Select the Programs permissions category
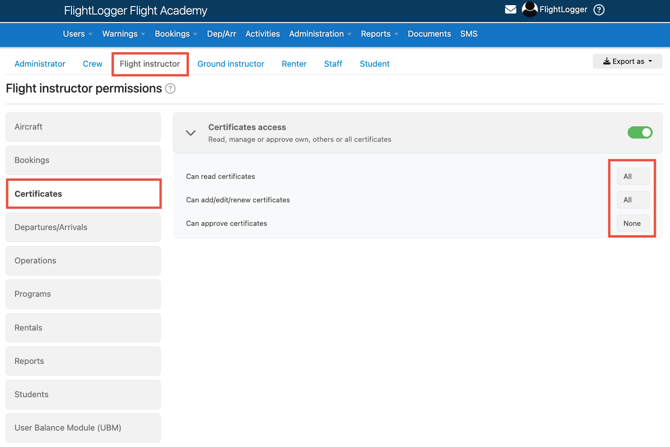The image size is (670, 447). (x=83, y=294)
